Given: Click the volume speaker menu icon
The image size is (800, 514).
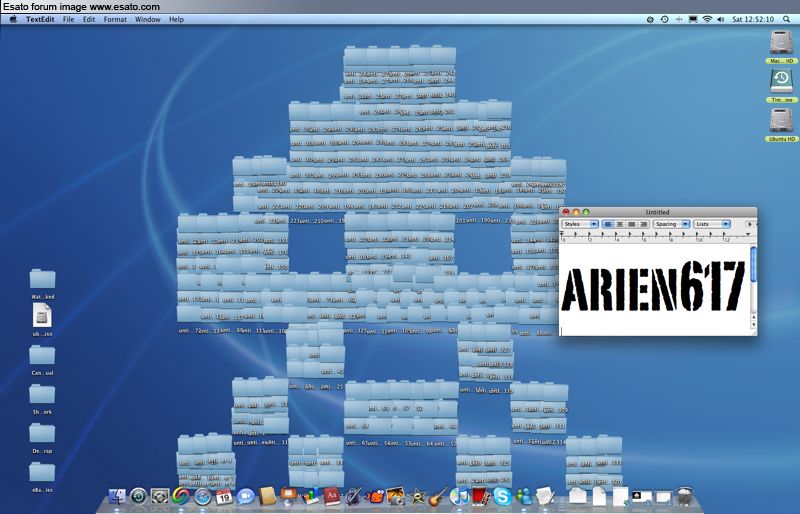Looking at the screenshot, I should [x=720, y=19].
